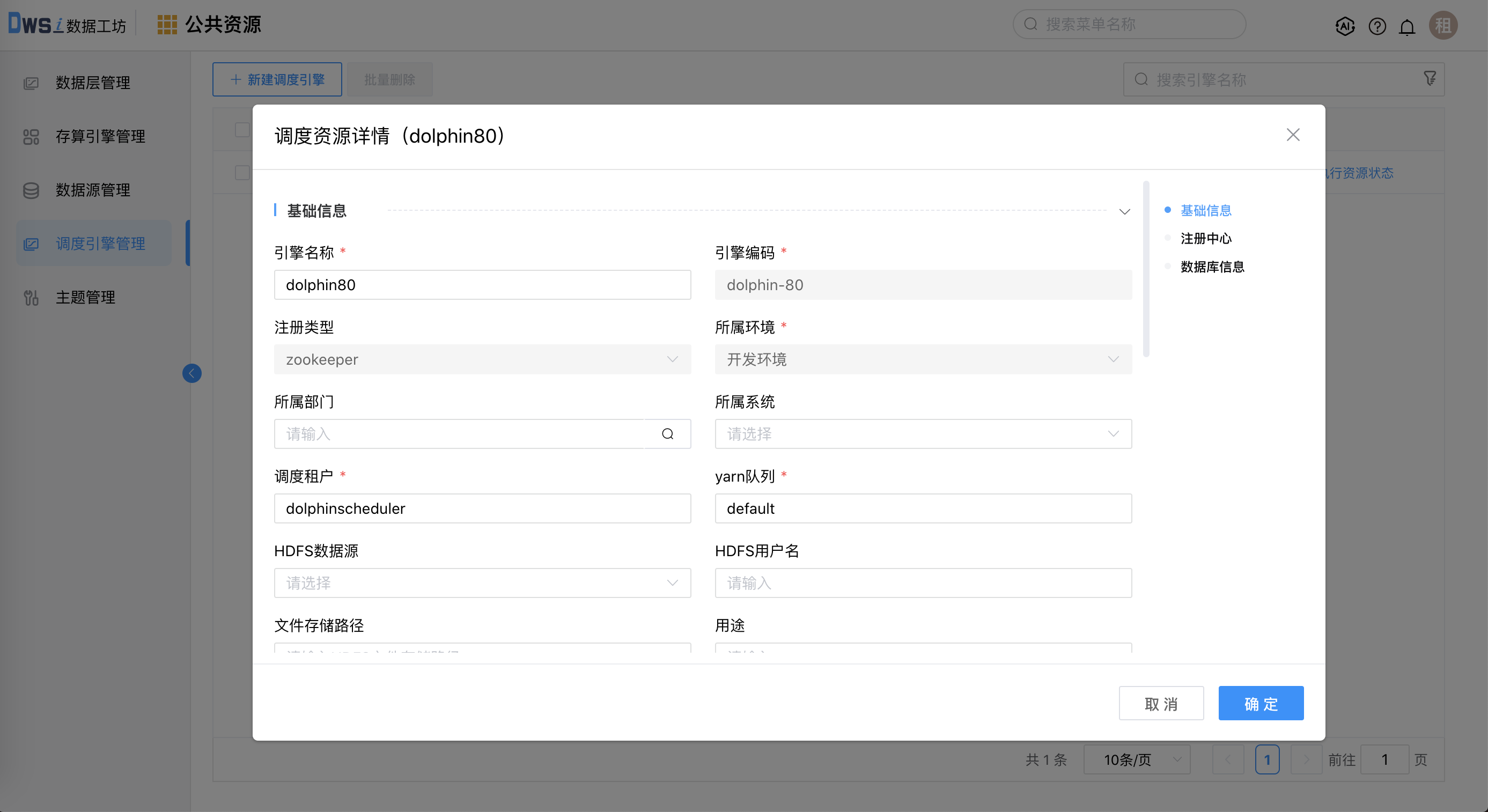The height and width of the screenshot is (812, 1488).
Task: Toggle the first row checkbox
Action: pyautogui.click(x=242, y=172)
